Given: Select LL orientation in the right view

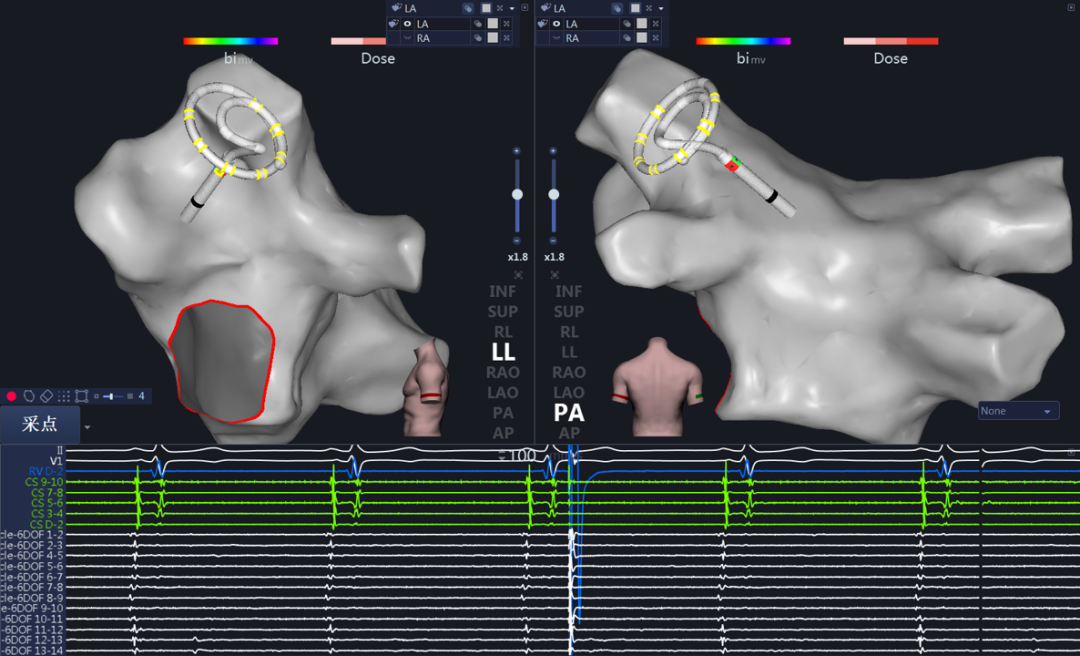Looking at the screenshot, I should (x=569, y=352).
